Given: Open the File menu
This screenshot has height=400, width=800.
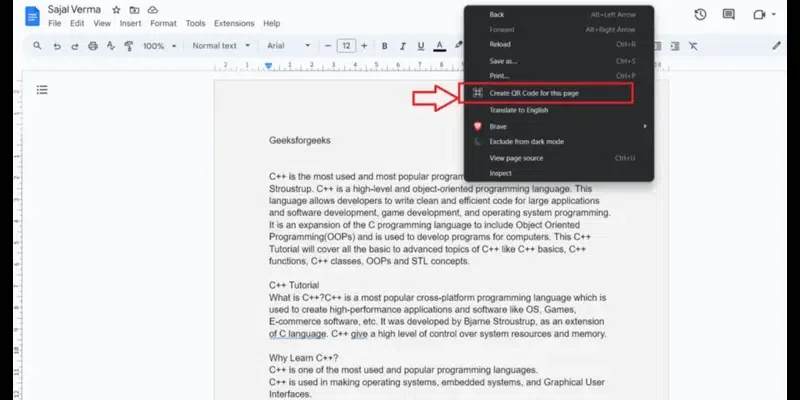Looking at the screenshot, I should pyautogui.click(x=55, y=23).
